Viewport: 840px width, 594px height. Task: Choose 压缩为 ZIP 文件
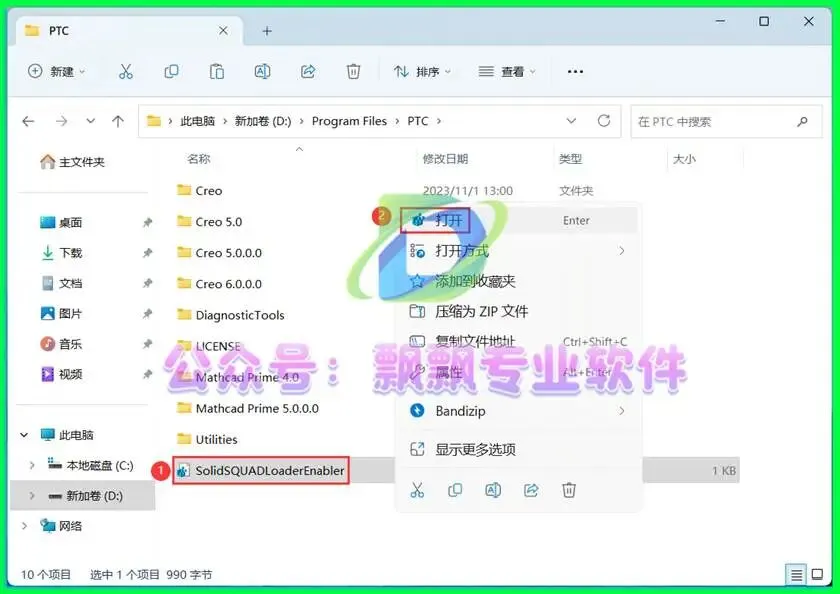519,311
